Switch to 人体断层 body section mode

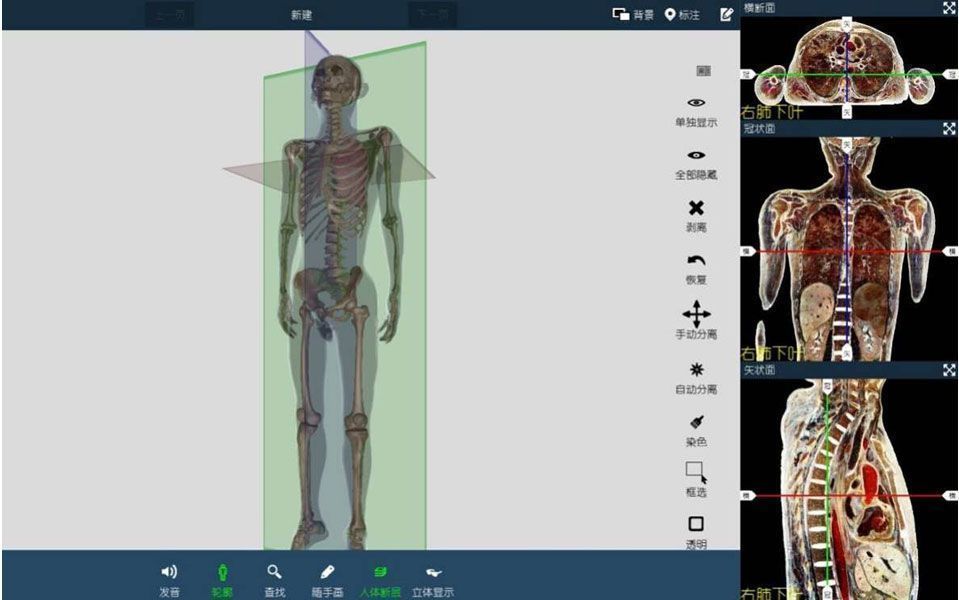pyautogui.click(x=380, y=572)
